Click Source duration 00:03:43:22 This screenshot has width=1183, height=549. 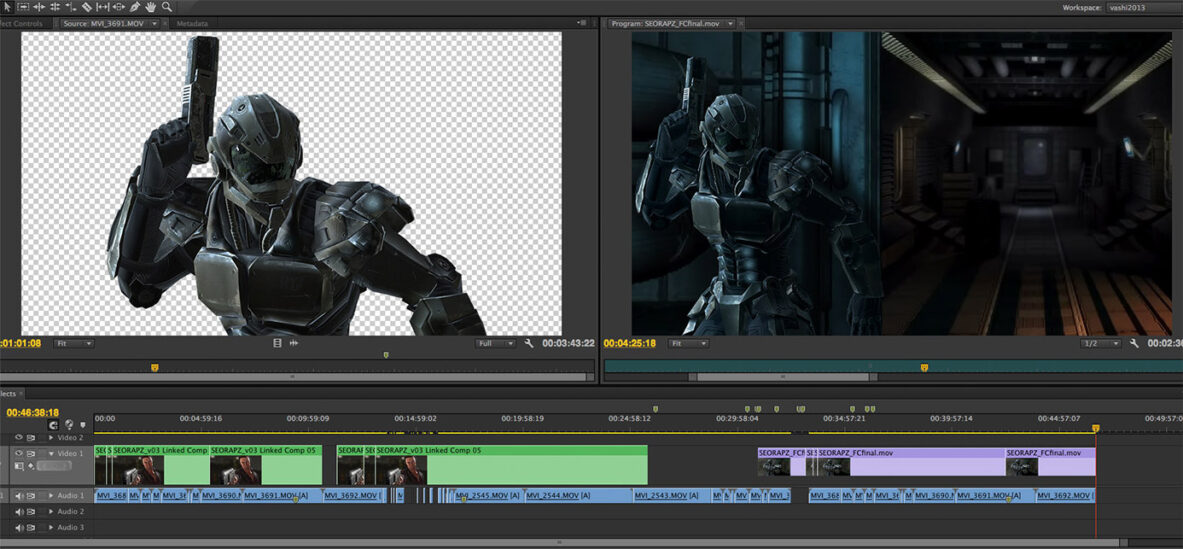568,343
